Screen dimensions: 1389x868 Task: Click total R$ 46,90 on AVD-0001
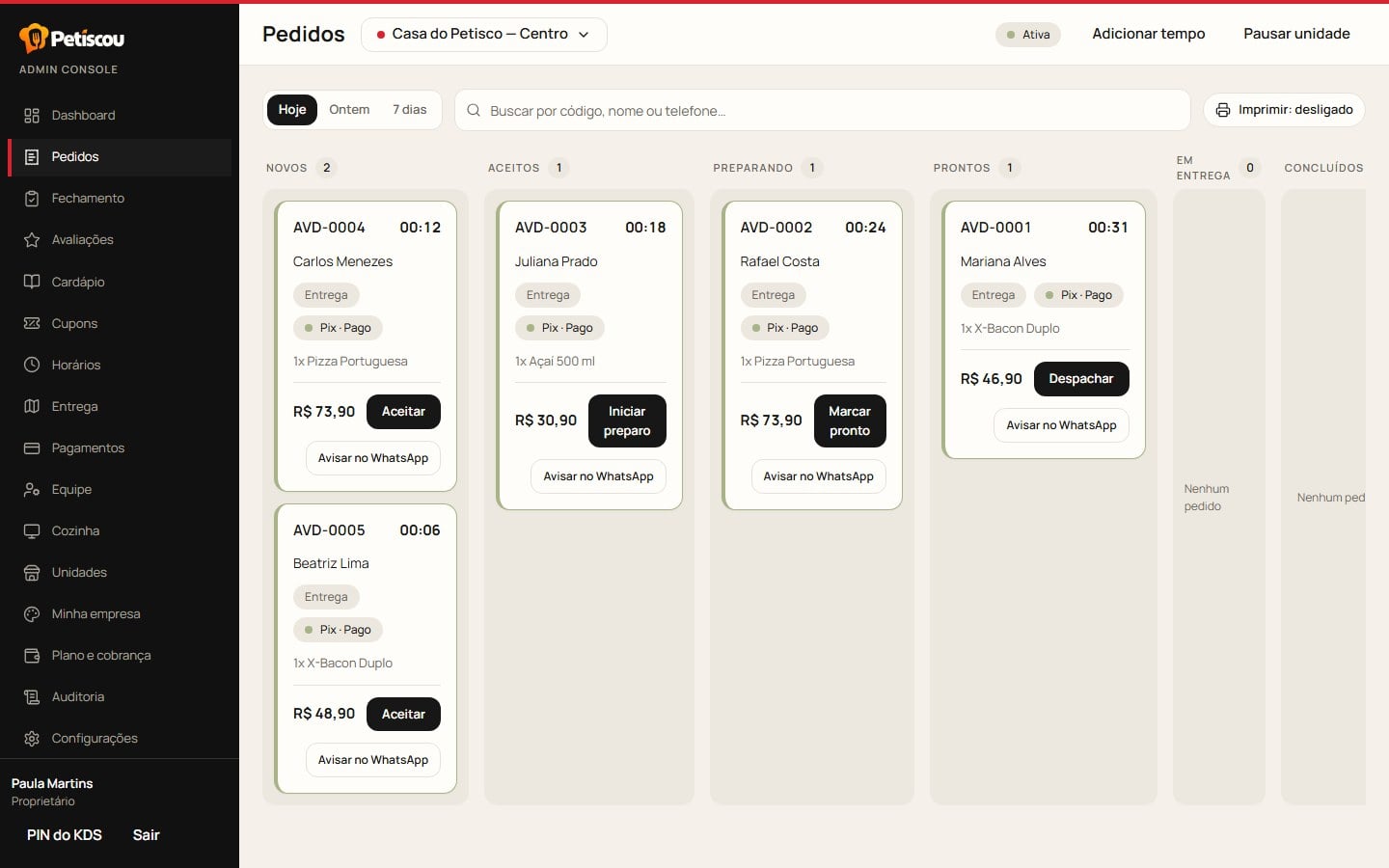pos(992,379)
